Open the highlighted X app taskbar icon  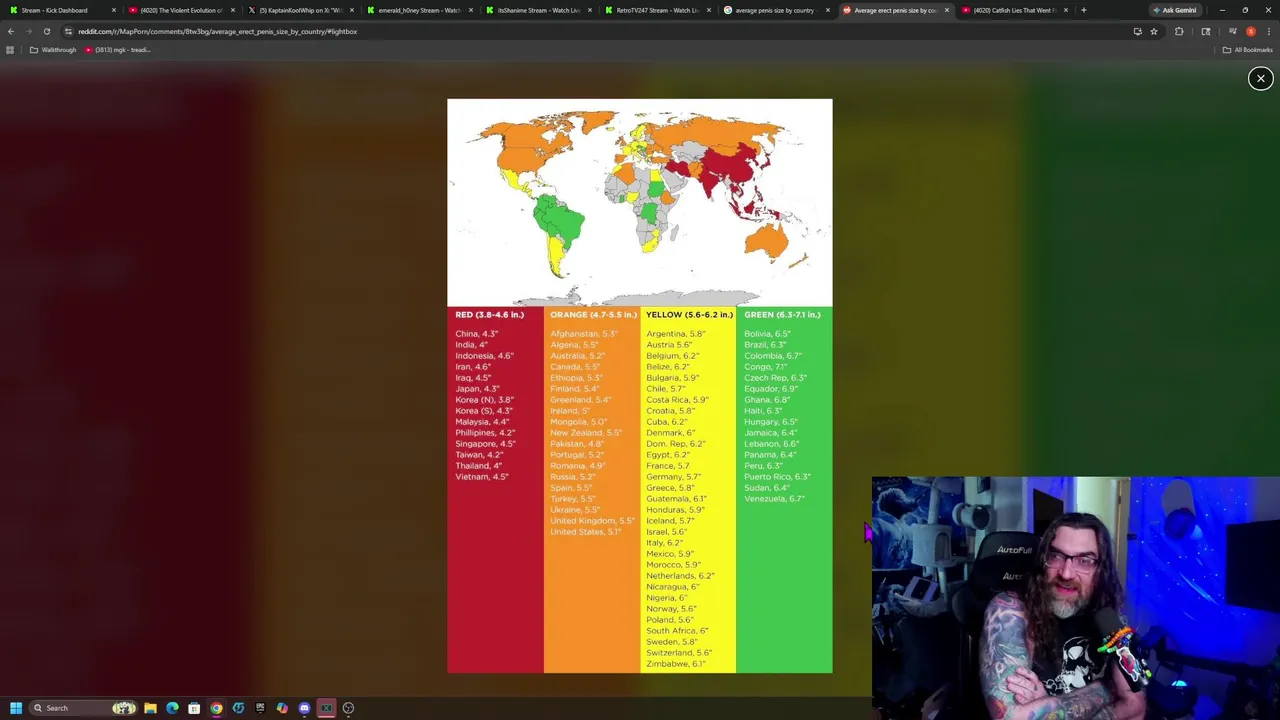[326, 708]
